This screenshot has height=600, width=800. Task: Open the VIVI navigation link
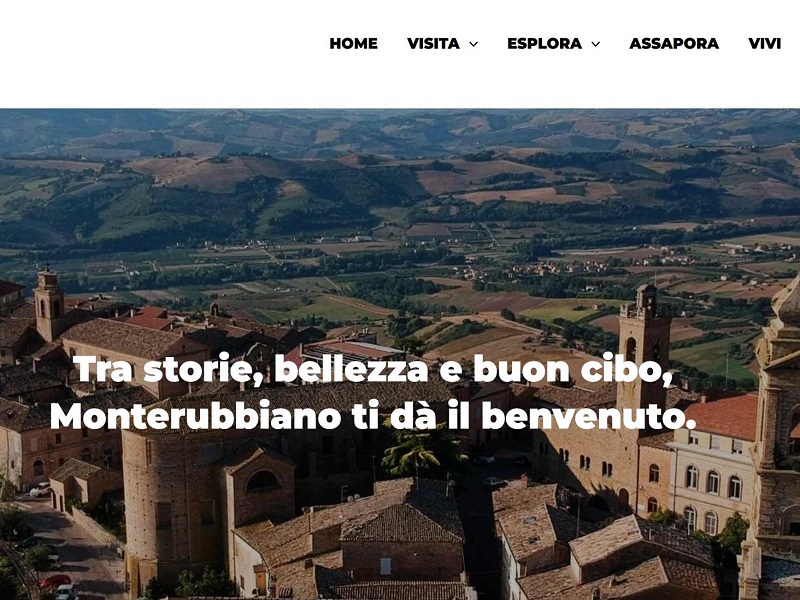[x=764, y=43]
